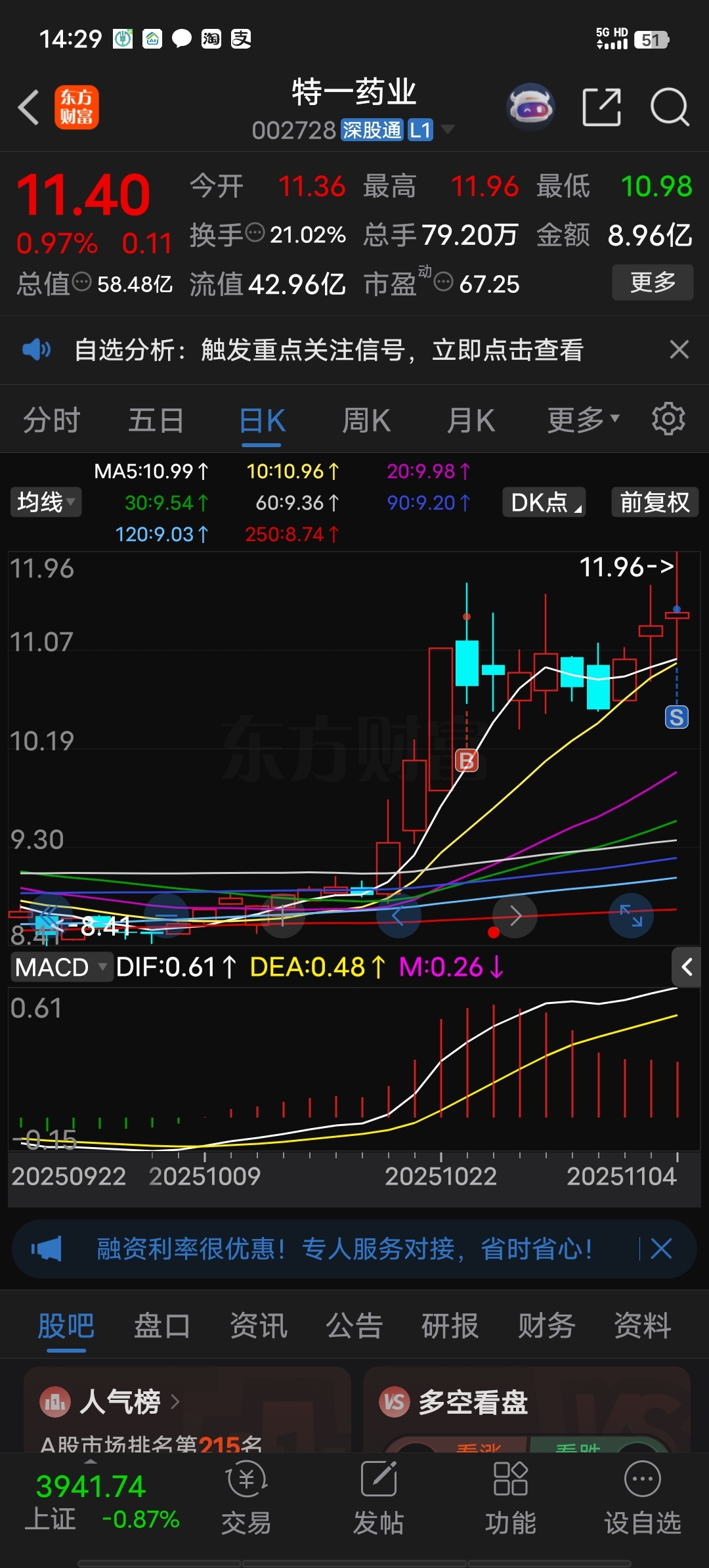Open the robot assistant avatar
The width and height of the screenshot is (709, 1568).
click(530, 107)
